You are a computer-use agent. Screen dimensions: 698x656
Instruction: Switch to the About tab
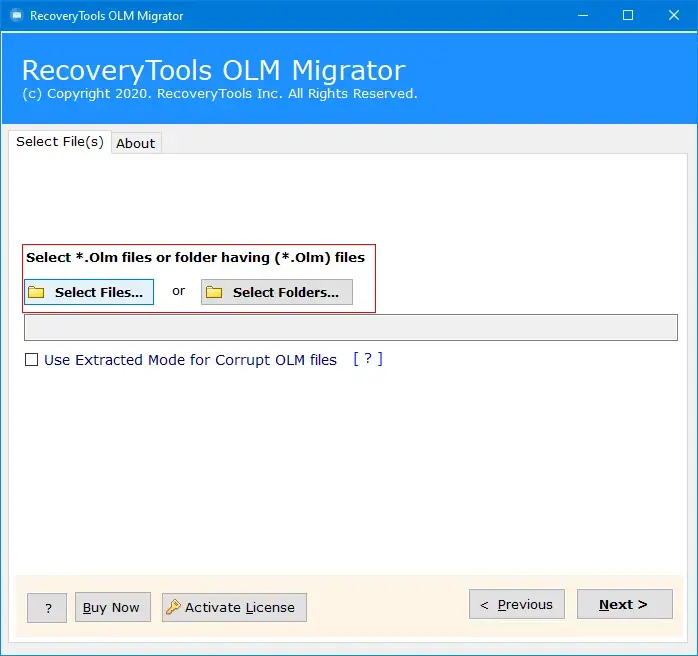(136, 143)
